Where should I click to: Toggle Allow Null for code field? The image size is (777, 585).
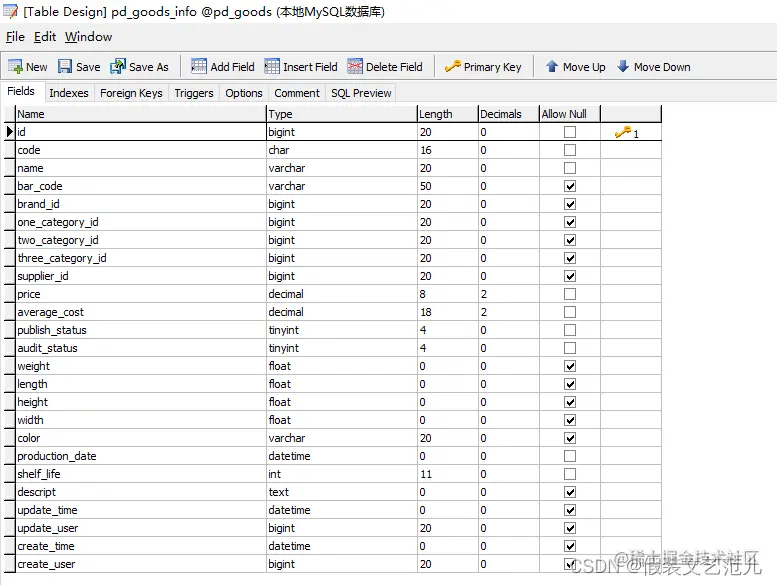pos(570,150)
